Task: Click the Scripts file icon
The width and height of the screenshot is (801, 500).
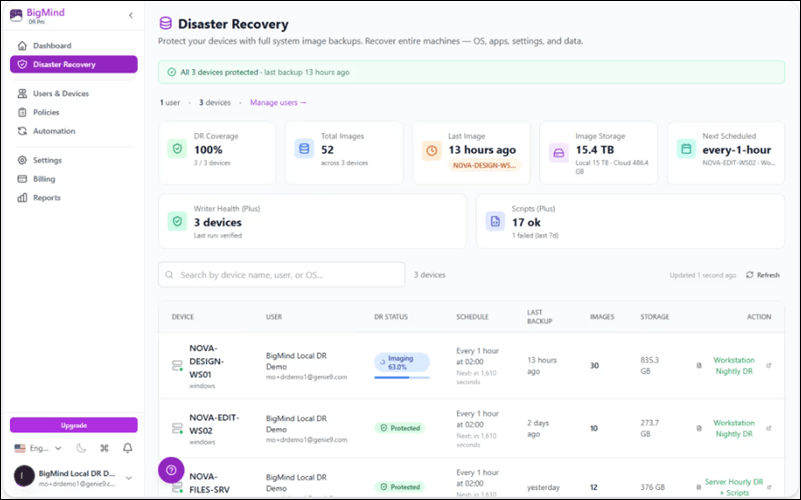Action: click(x=495, y=222)
